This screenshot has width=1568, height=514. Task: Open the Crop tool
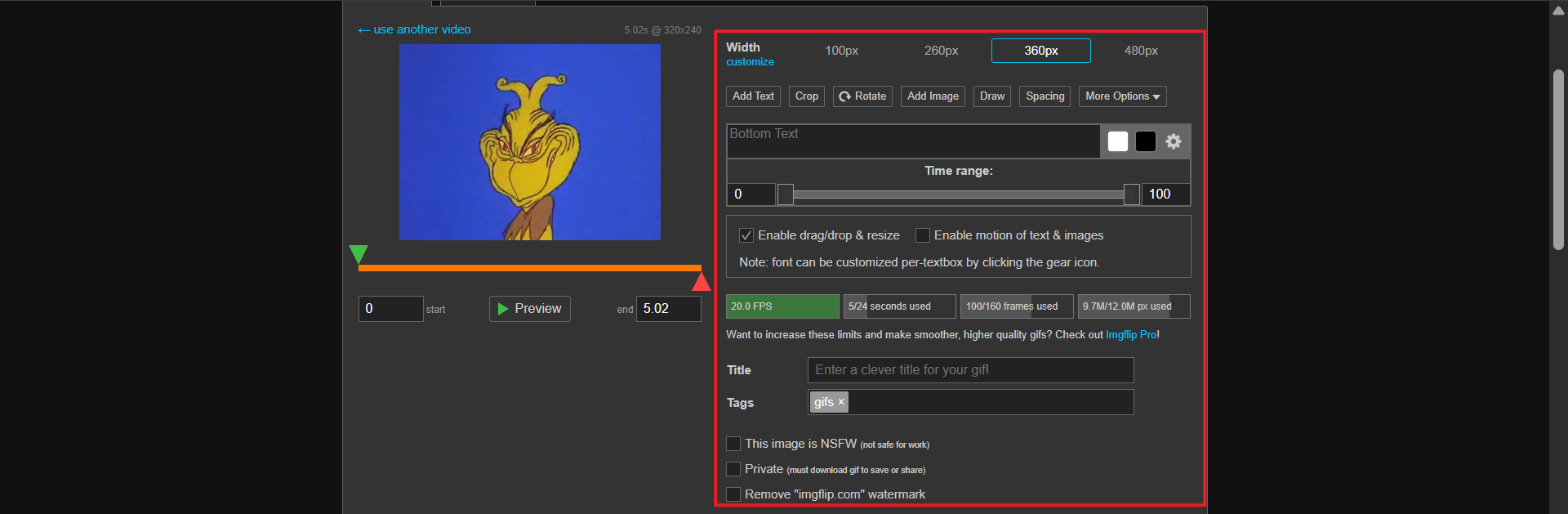click(807, 96)
